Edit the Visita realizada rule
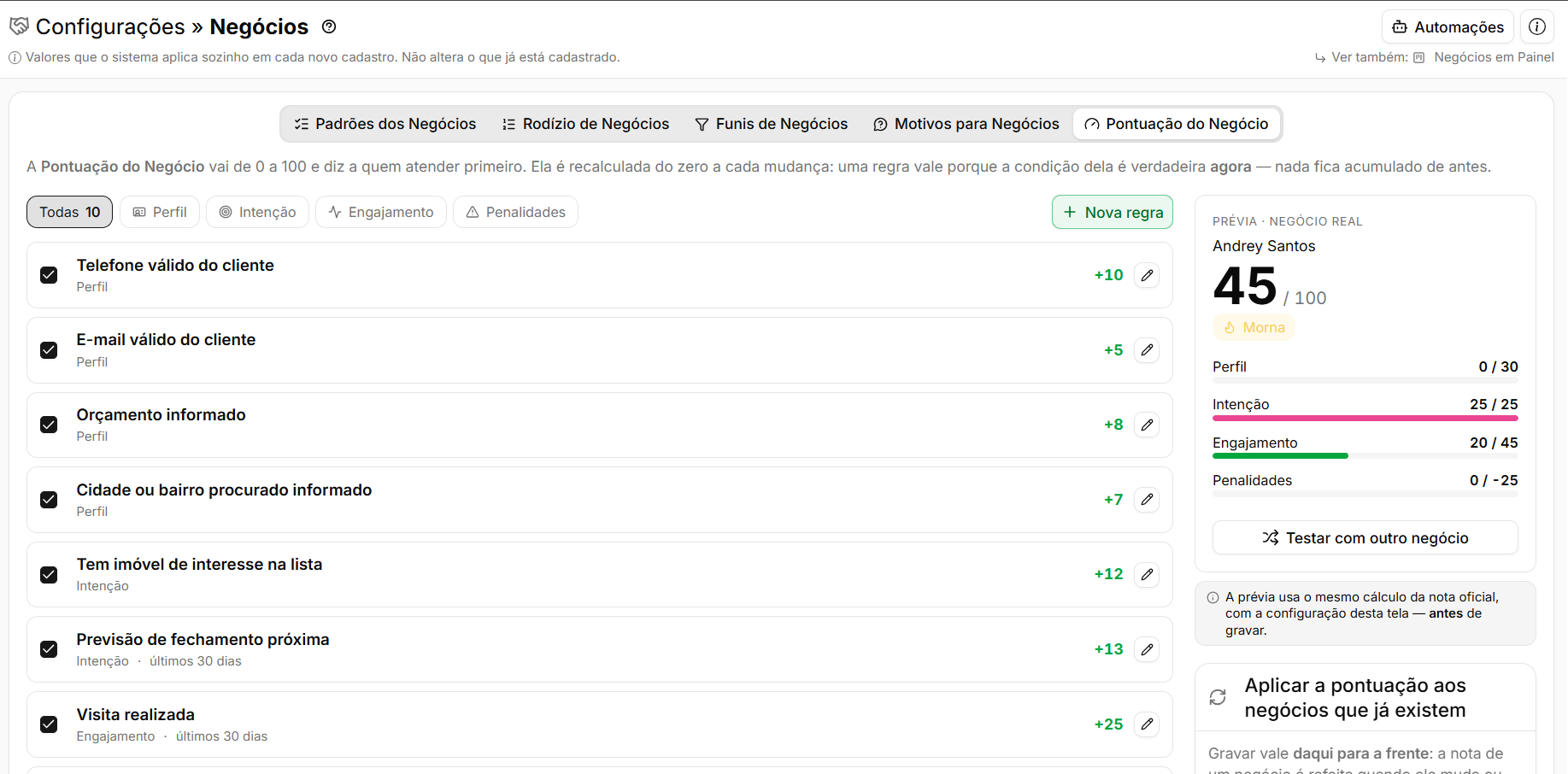This screenshot has width=1568, height=774. coord(1147,724)
